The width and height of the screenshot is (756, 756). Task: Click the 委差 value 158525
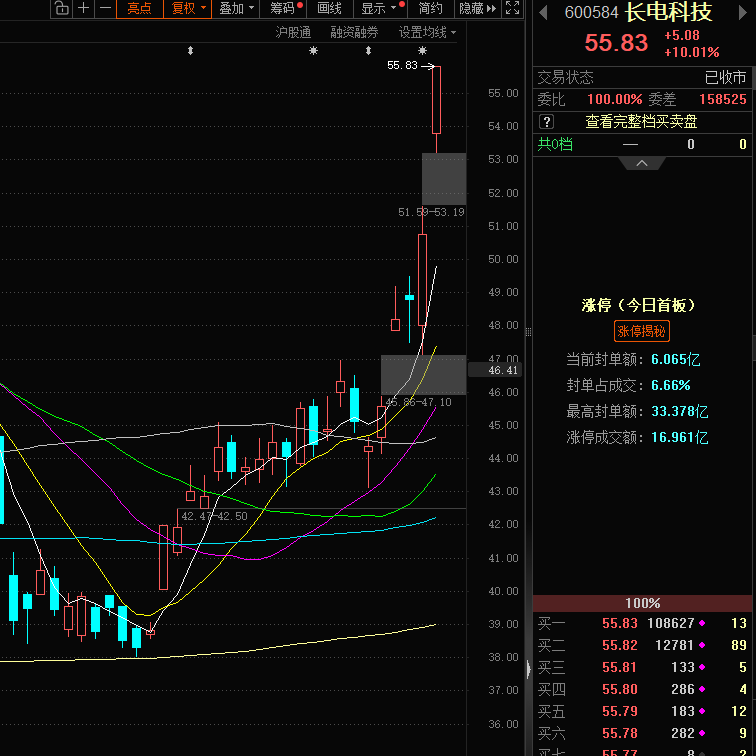[x=723, y=99]
